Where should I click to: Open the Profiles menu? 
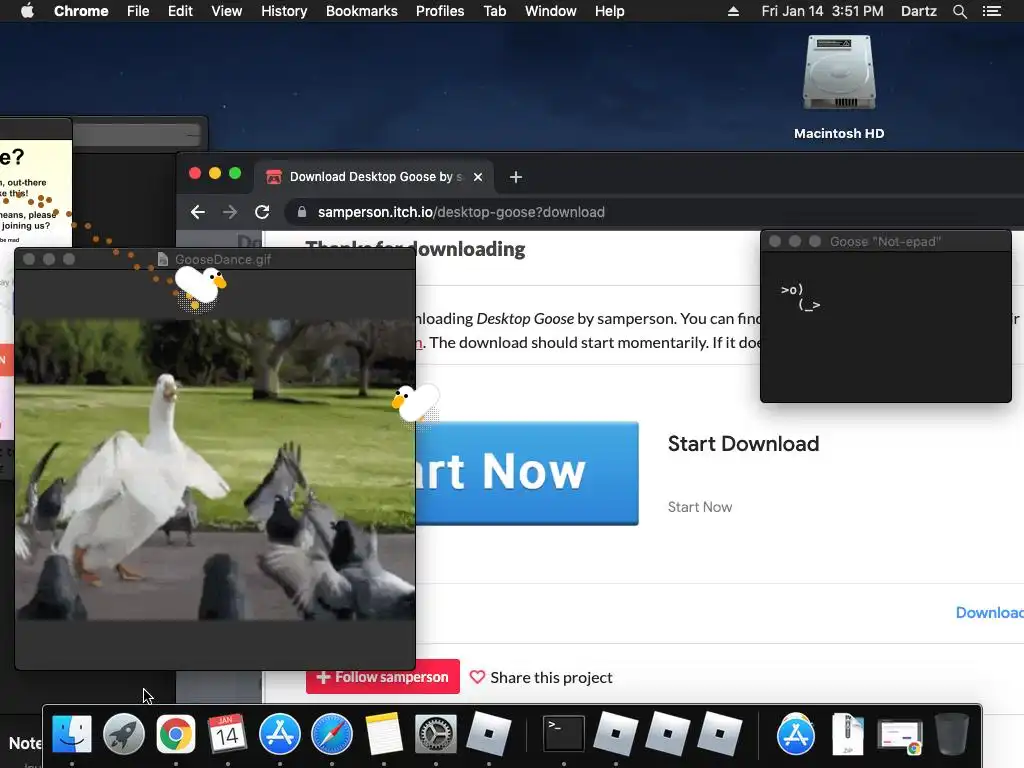coord(440,11)
